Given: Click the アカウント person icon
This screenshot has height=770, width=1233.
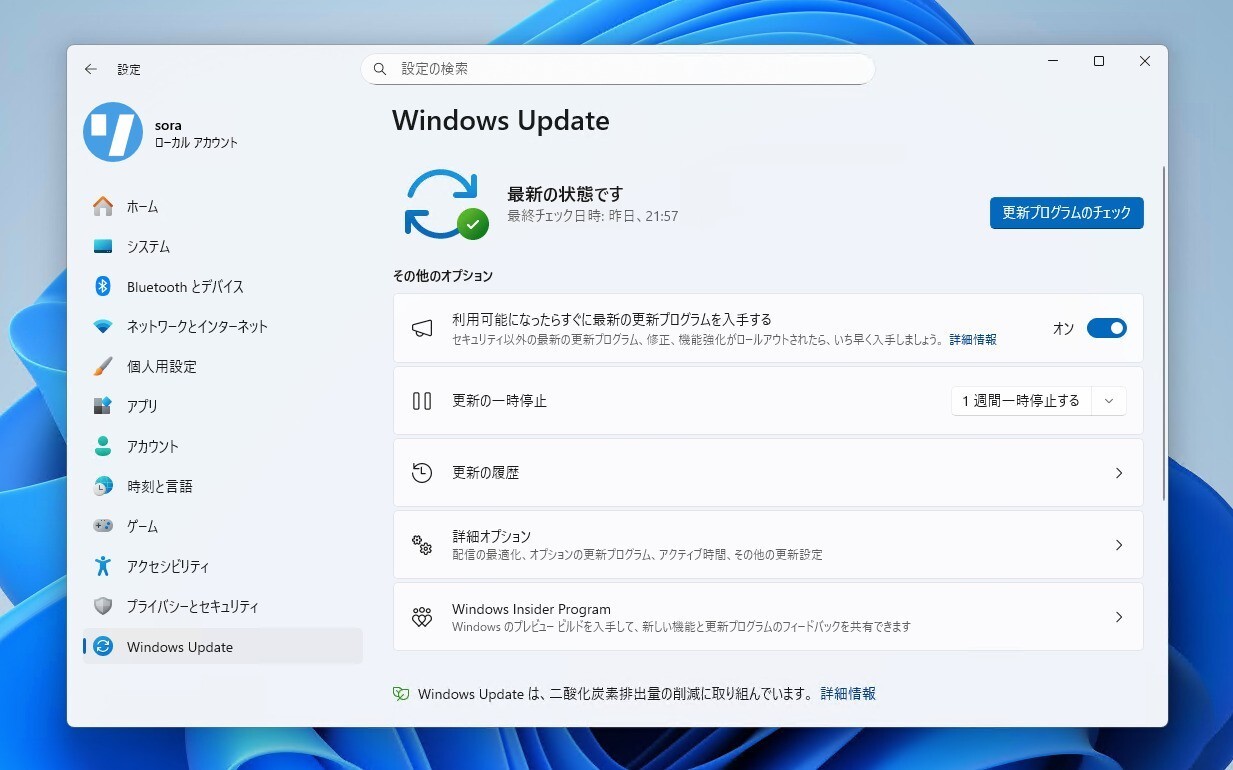Looking at the screenshot, I should coord(103,446).
